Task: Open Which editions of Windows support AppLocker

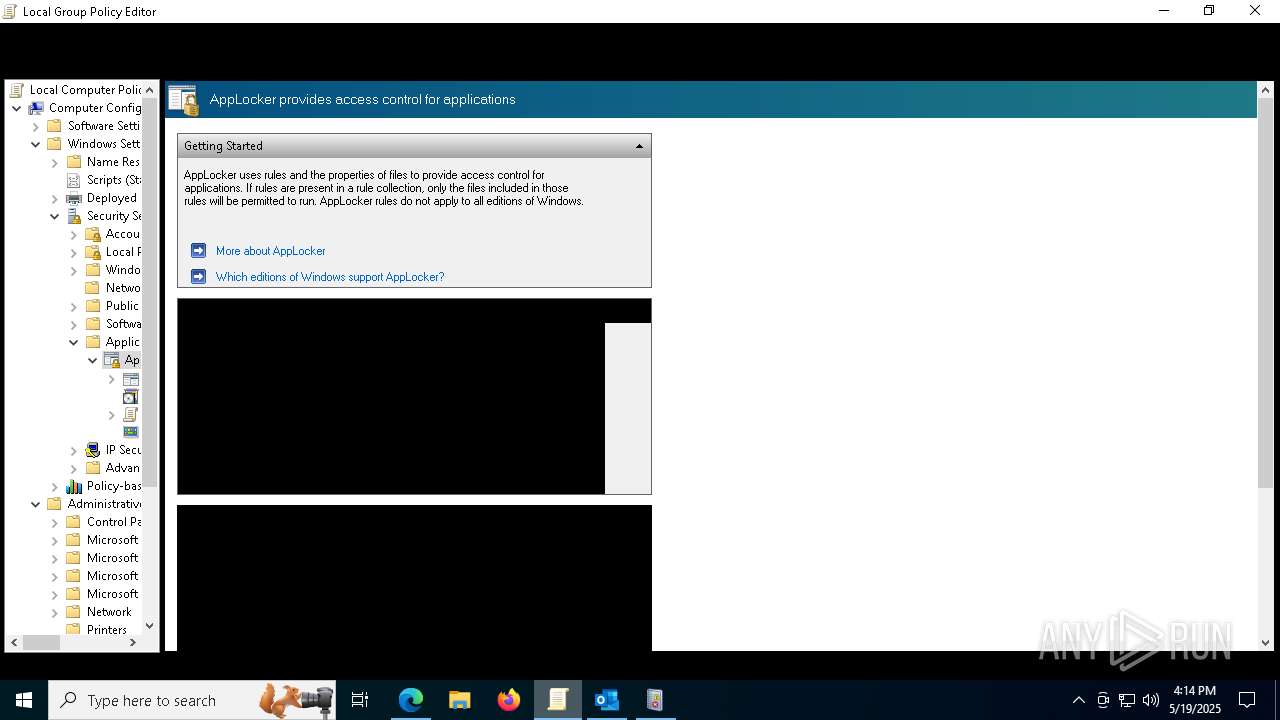Action: coord(330,277)
